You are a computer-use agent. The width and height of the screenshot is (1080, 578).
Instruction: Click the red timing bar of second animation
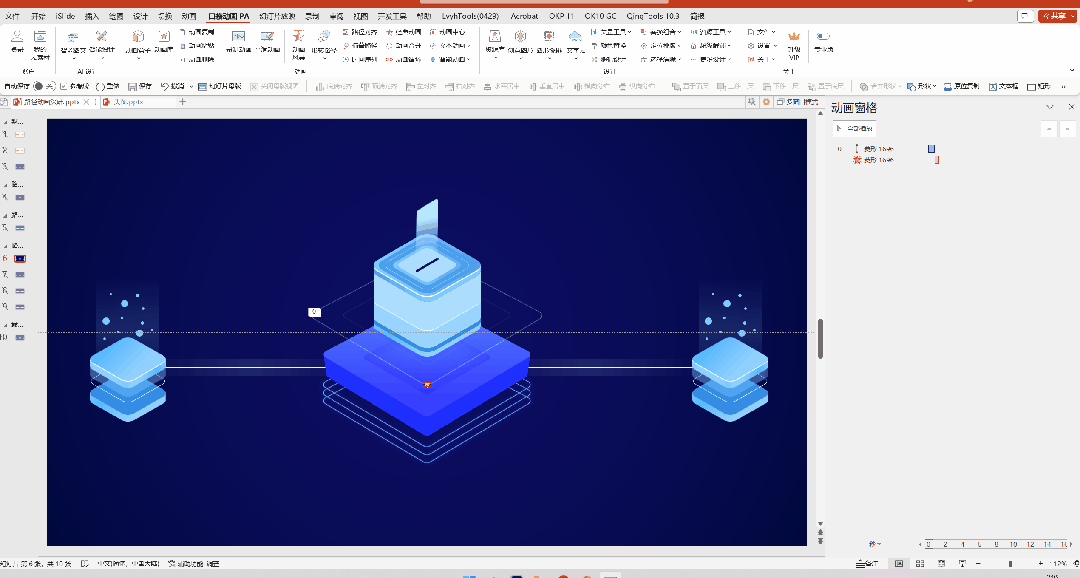pyautogui.click(x=937, y=160)
